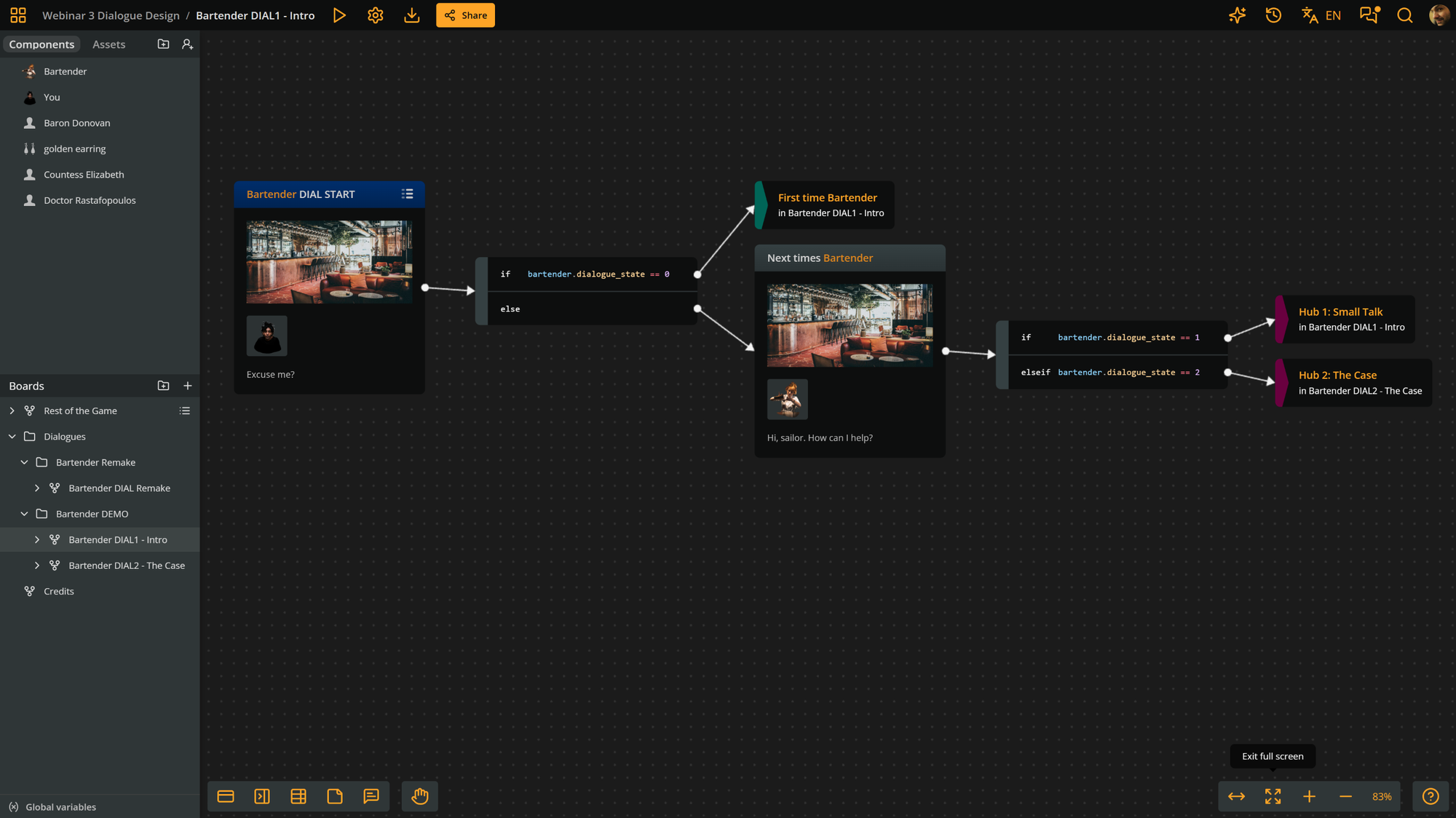Open user profile avatar

pos(1439,15)
